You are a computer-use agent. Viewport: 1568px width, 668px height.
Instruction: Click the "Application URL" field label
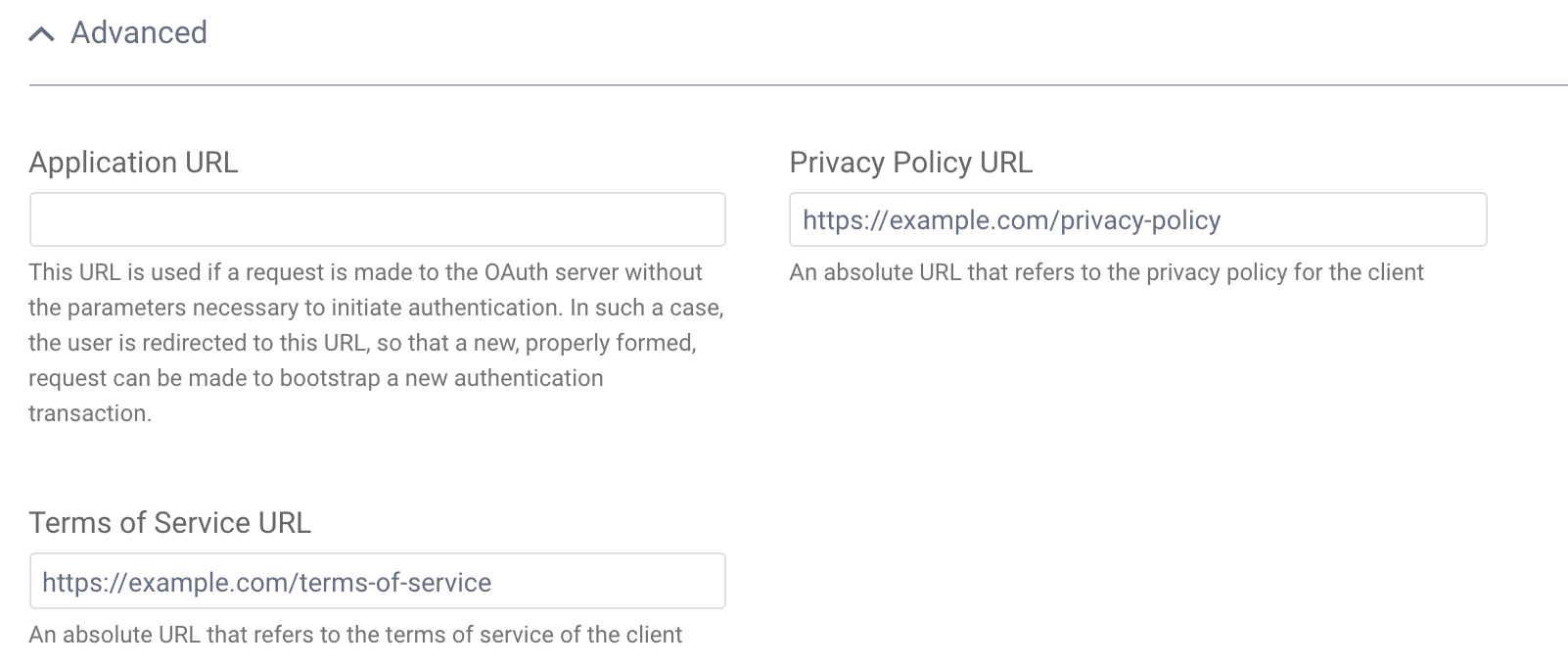(133, 163)
